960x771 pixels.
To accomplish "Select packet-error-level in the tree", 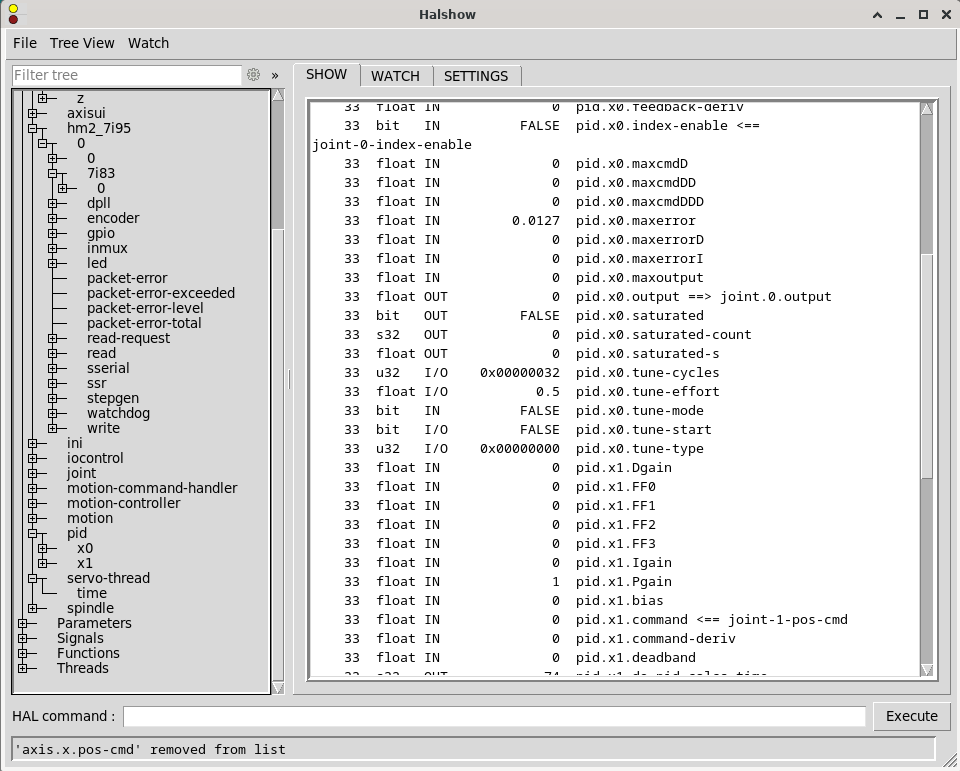I will point(145,308).
